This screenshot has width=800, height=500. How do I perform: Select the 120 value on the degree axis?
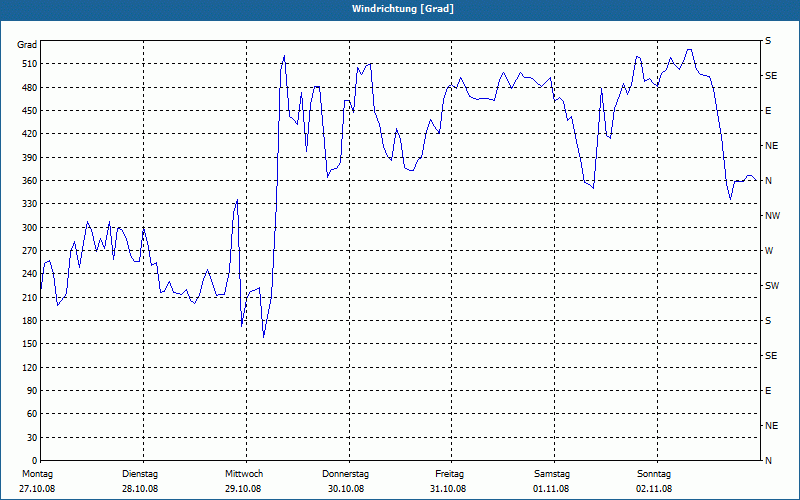coord(29,367)
